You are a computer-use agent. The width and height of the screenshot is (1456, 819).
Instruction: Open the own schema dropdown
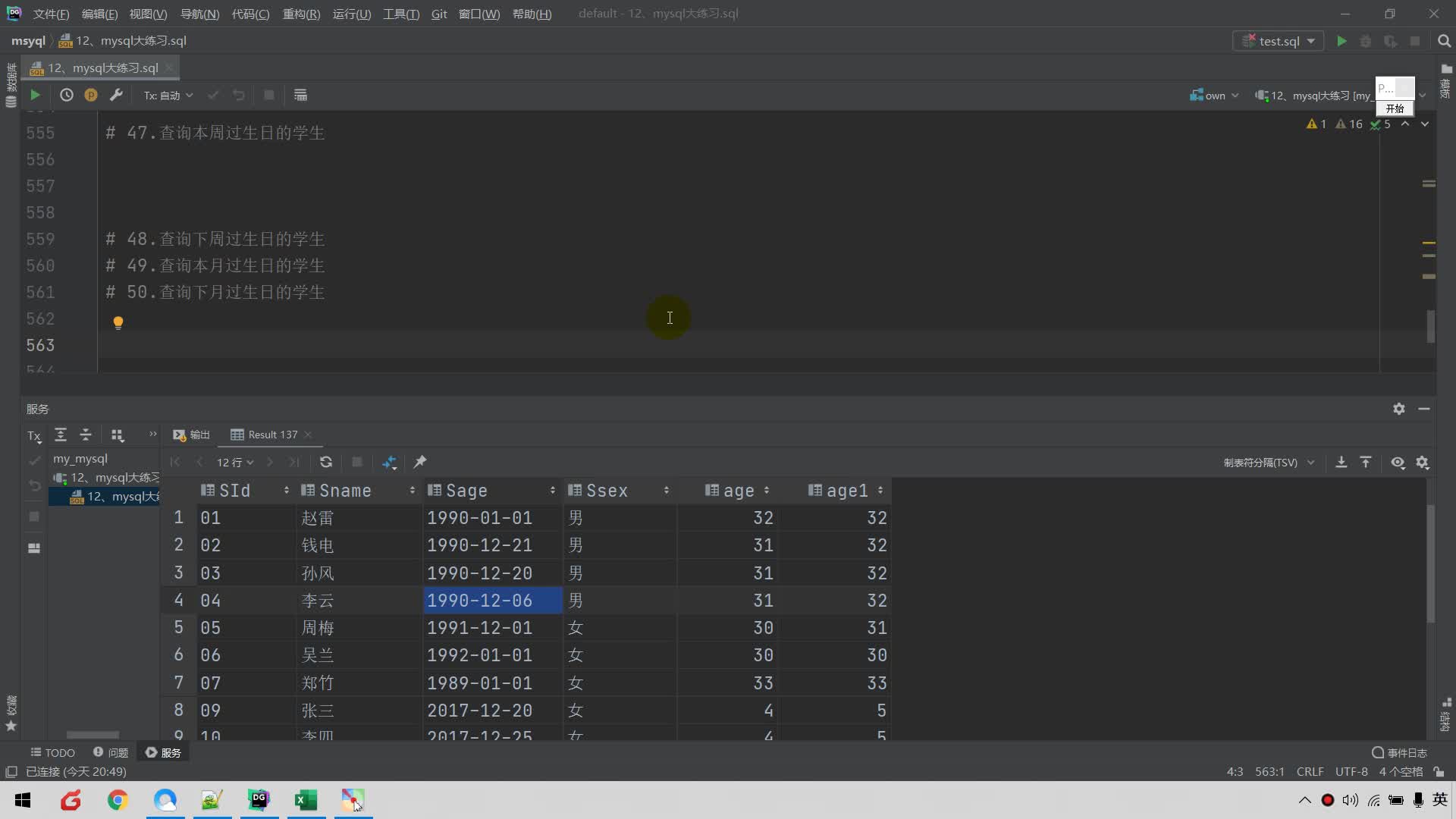click(x=1214, y=96)
